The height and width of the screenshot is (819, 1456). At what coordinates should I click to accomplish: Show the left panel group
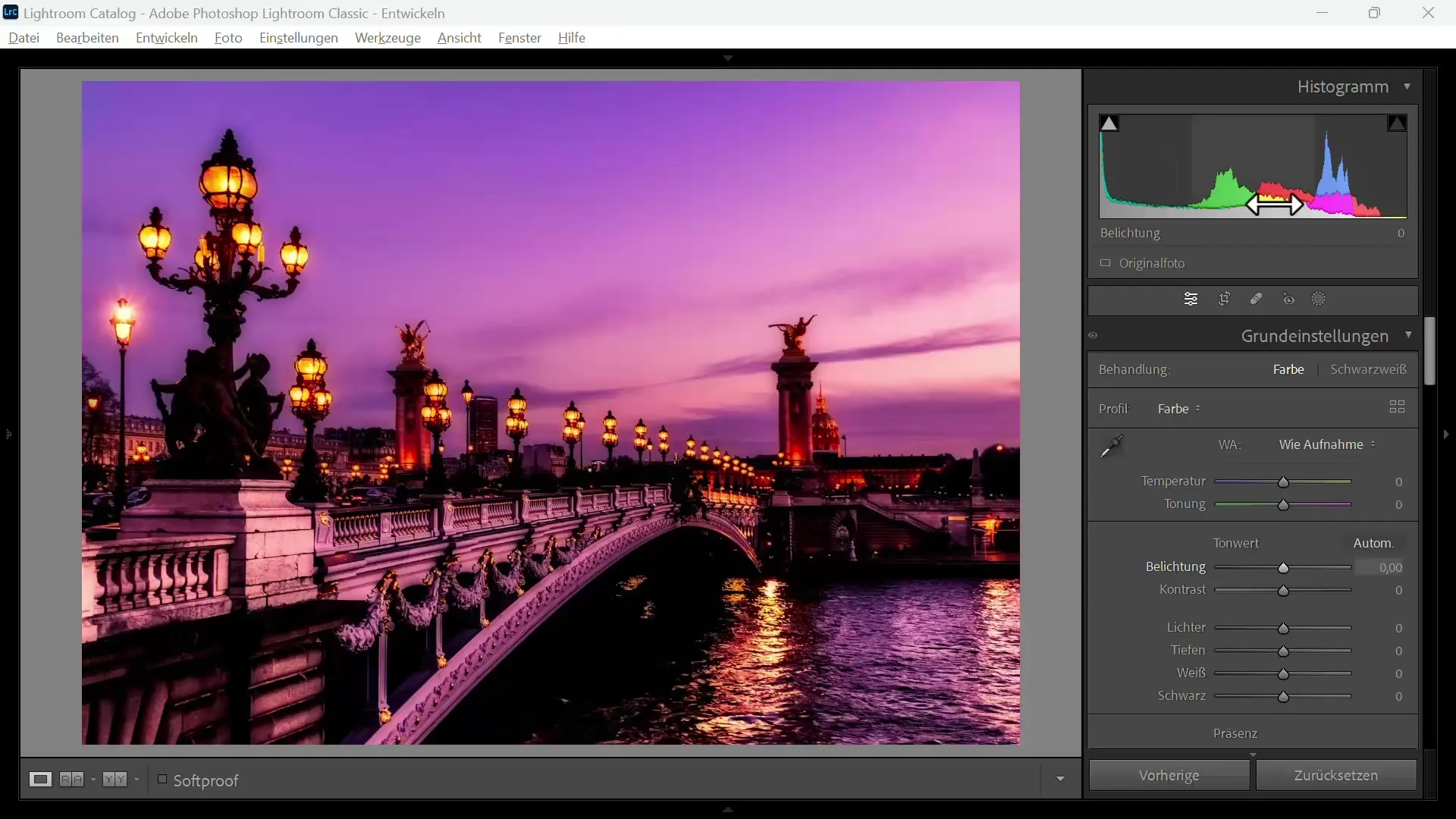tap(8, 435)
